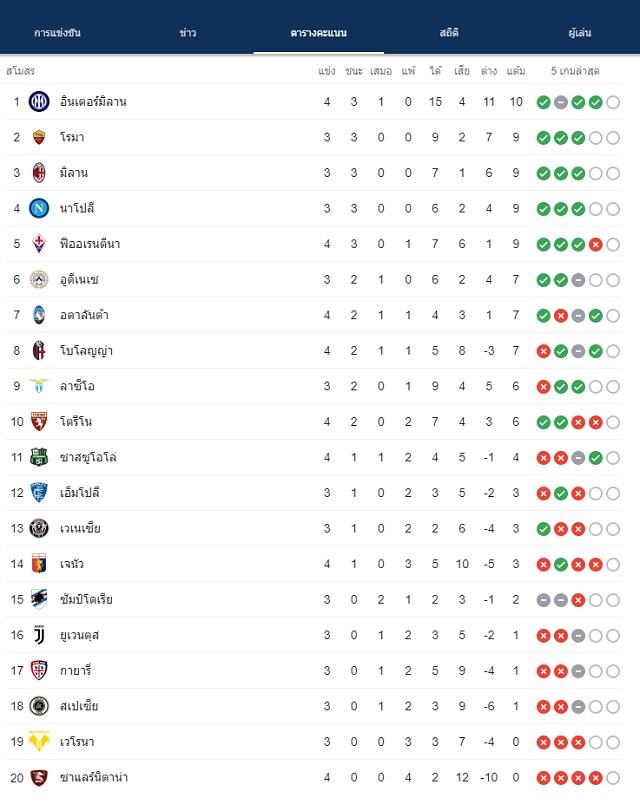This screenshot has height=804, width=640.
Task: Switch to the การแข่งขัน tab
Action: [57, 33]
